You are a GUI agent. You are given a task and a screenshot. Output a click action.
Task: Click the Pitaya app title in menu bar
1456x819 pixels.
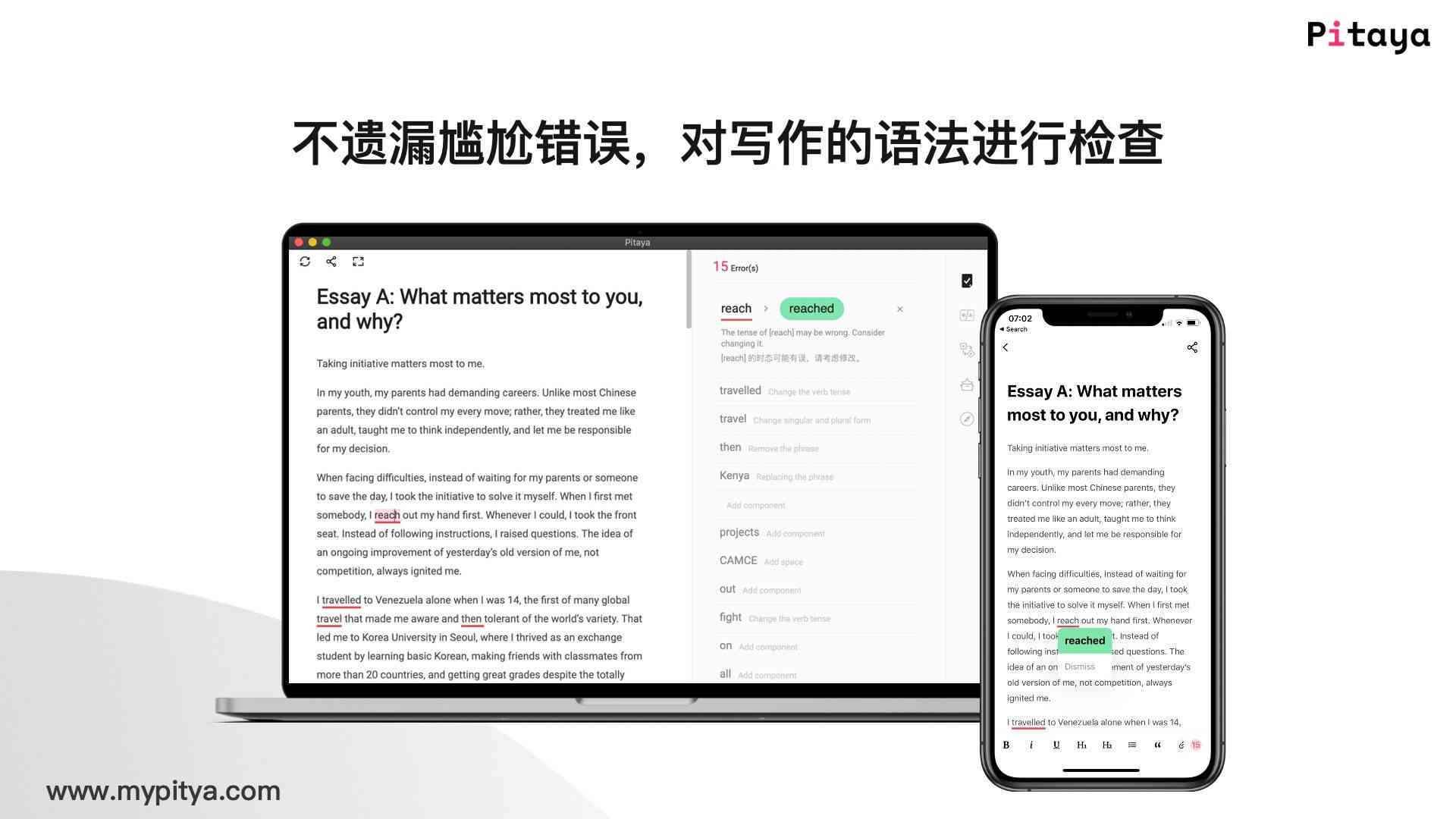pos(637,242)
